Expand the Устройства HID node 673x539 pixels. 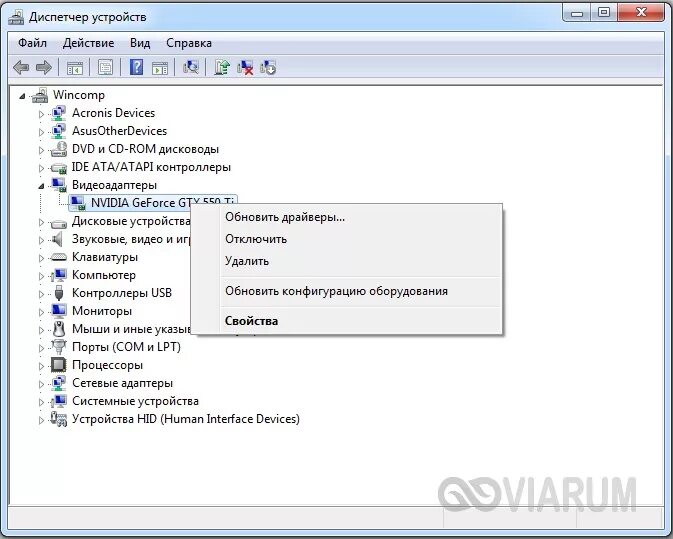click(x=41, y=421)
